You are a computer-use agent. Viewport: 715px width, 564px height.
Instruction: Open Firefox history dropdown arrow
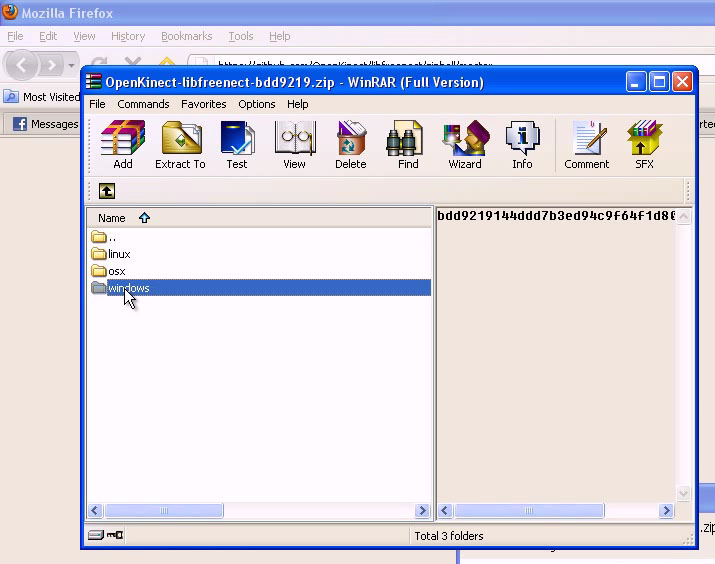click(x=71, y=65)
